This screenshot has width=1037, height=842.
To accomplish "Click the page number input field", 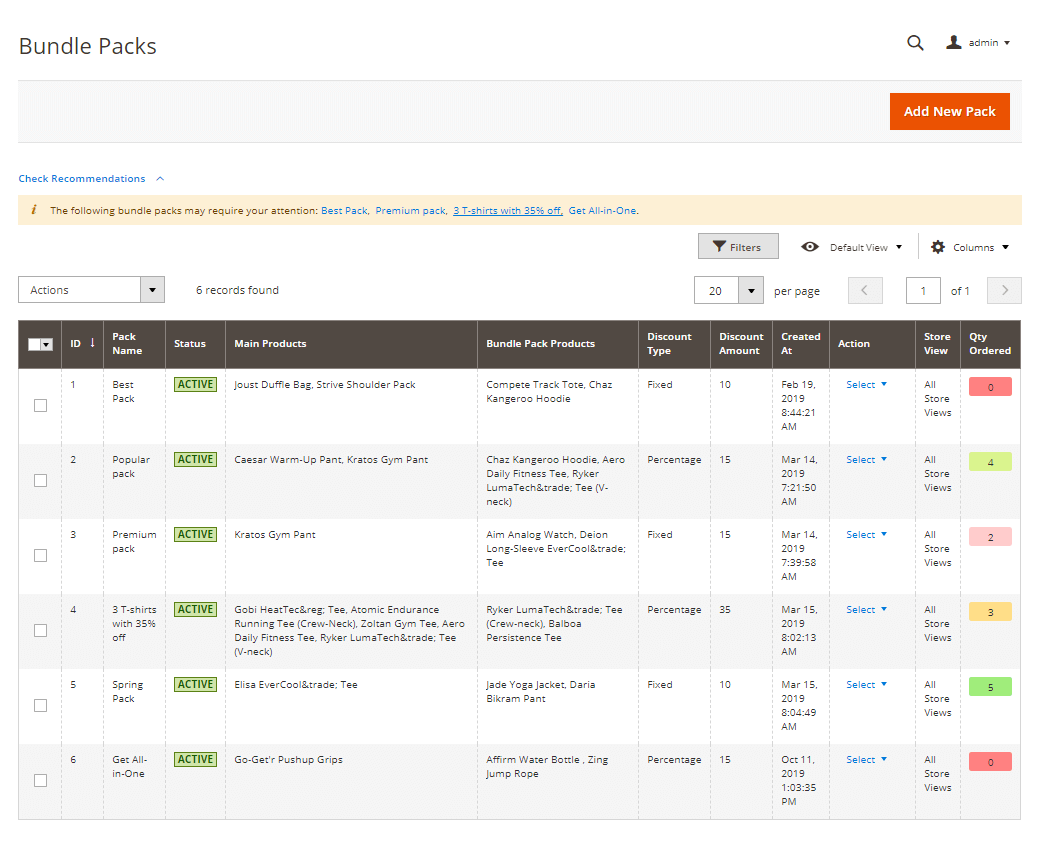I will coord(922,291).
